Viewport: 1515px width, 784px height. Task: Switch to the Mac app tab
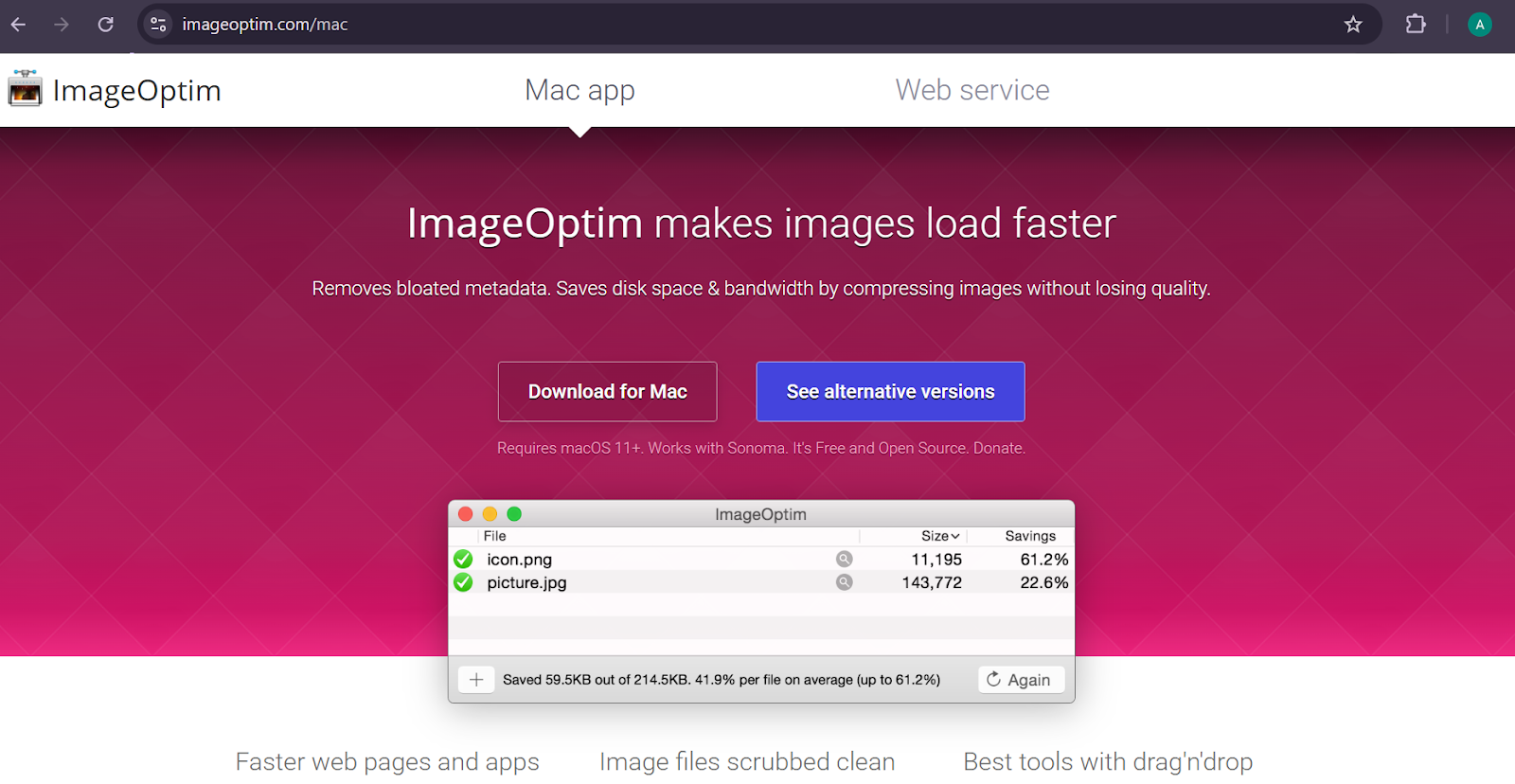(x=579, y=90)
